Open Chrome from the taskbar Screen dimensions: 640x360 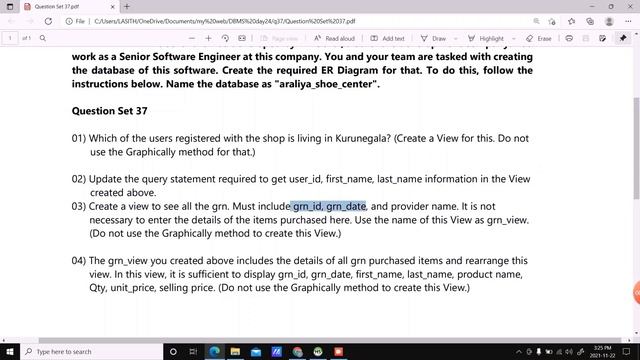click(x=297, y=351)
